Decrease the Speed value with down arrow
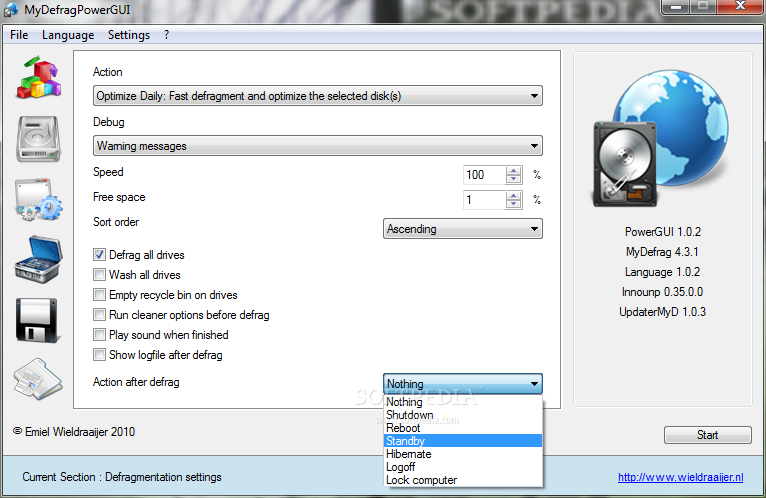The width and height of the screenshot is (766, 498). (513, 179)
